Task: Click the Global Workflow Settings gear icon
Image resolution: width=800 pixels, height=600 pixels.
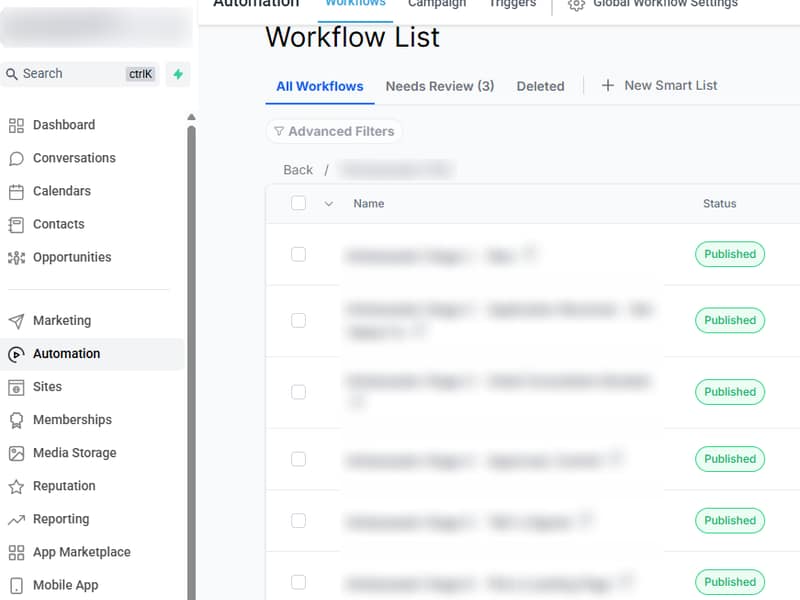Action: [576, 5]
